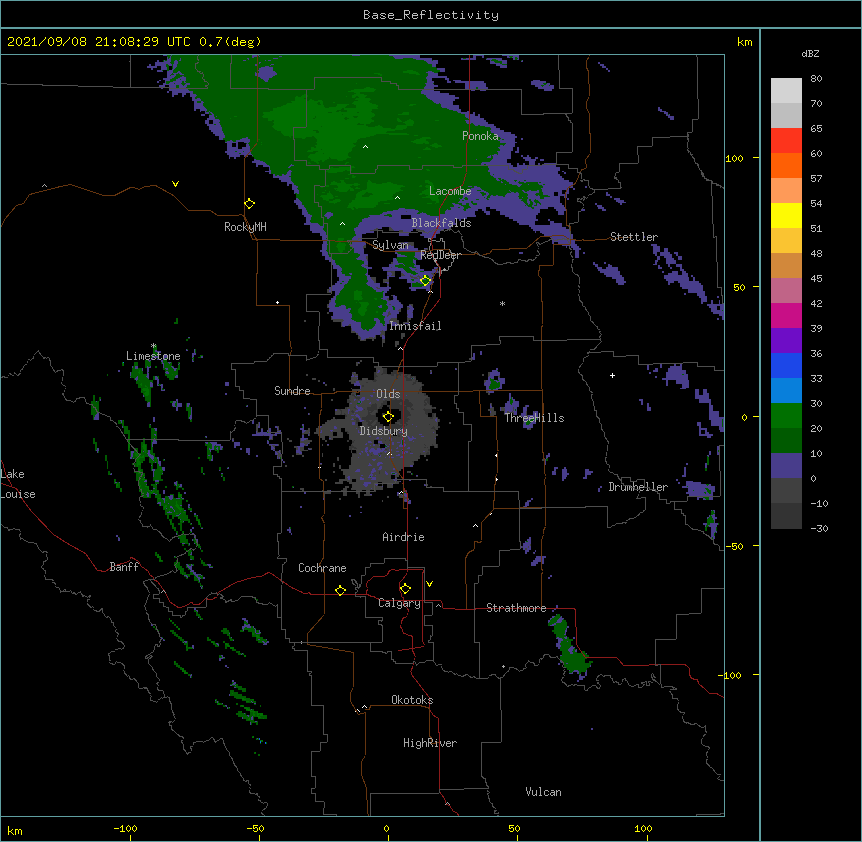862x842 pixels.
Task: Click the Limestone label
Action: tap(153, 356)
